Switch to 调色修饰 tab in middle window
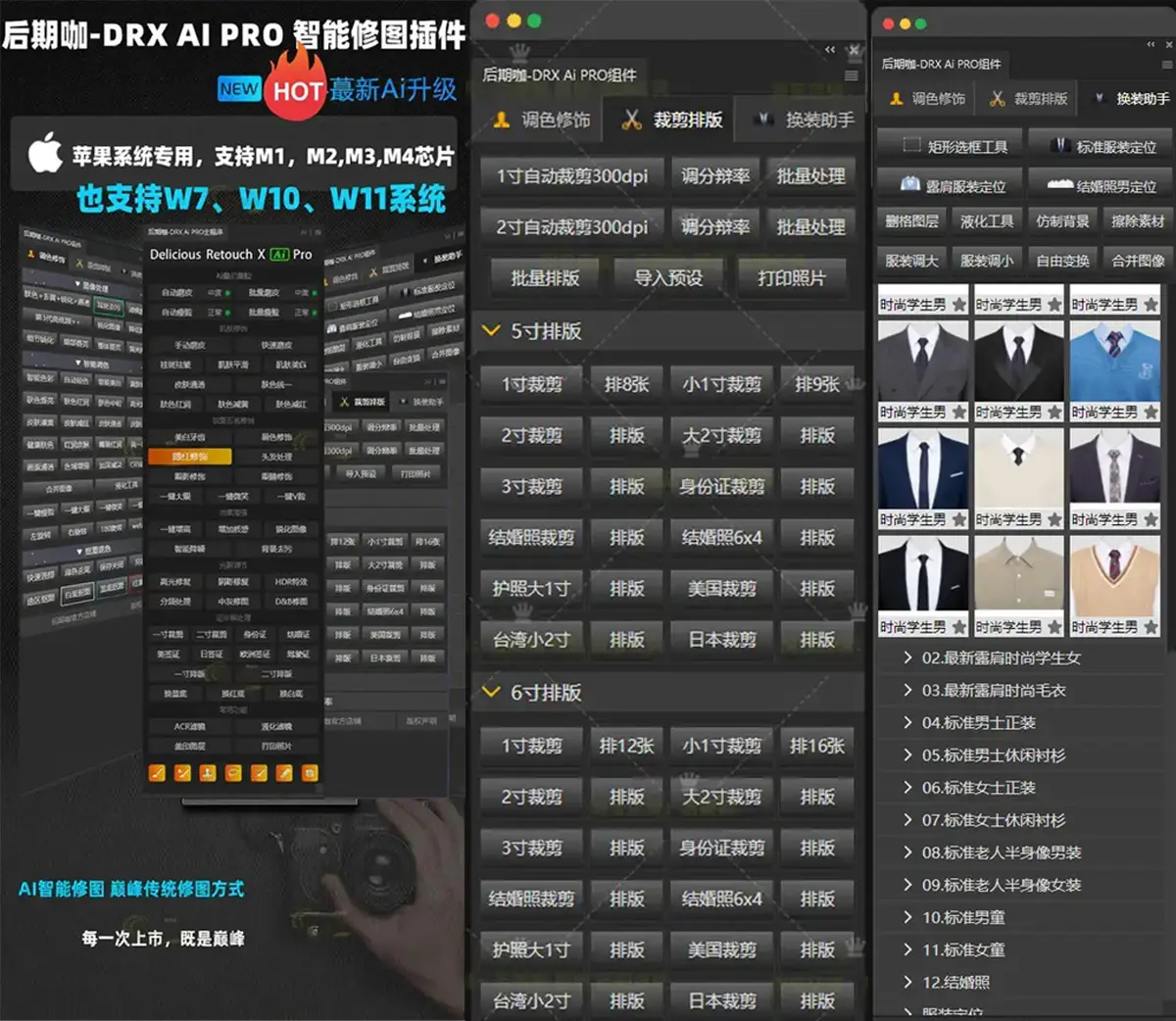 542,120
